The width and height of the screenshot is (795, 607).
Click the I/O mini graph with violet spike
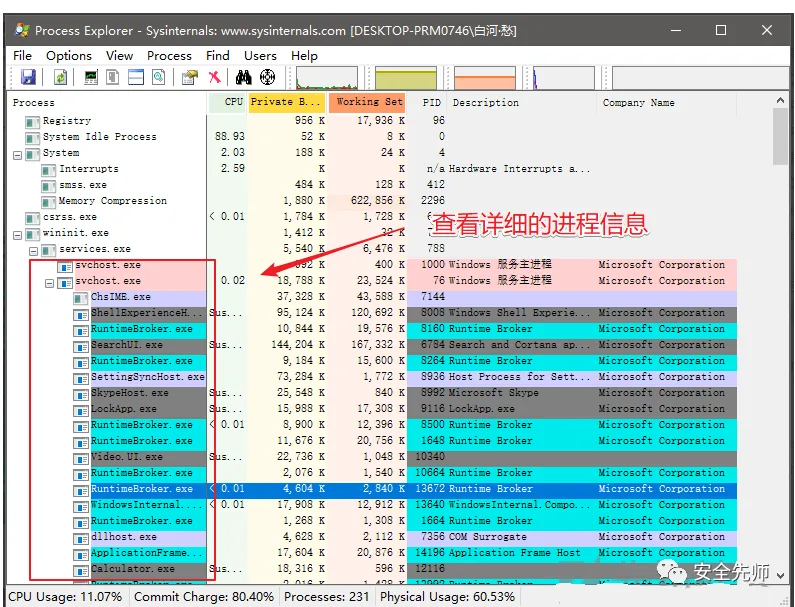coord(564,78)
